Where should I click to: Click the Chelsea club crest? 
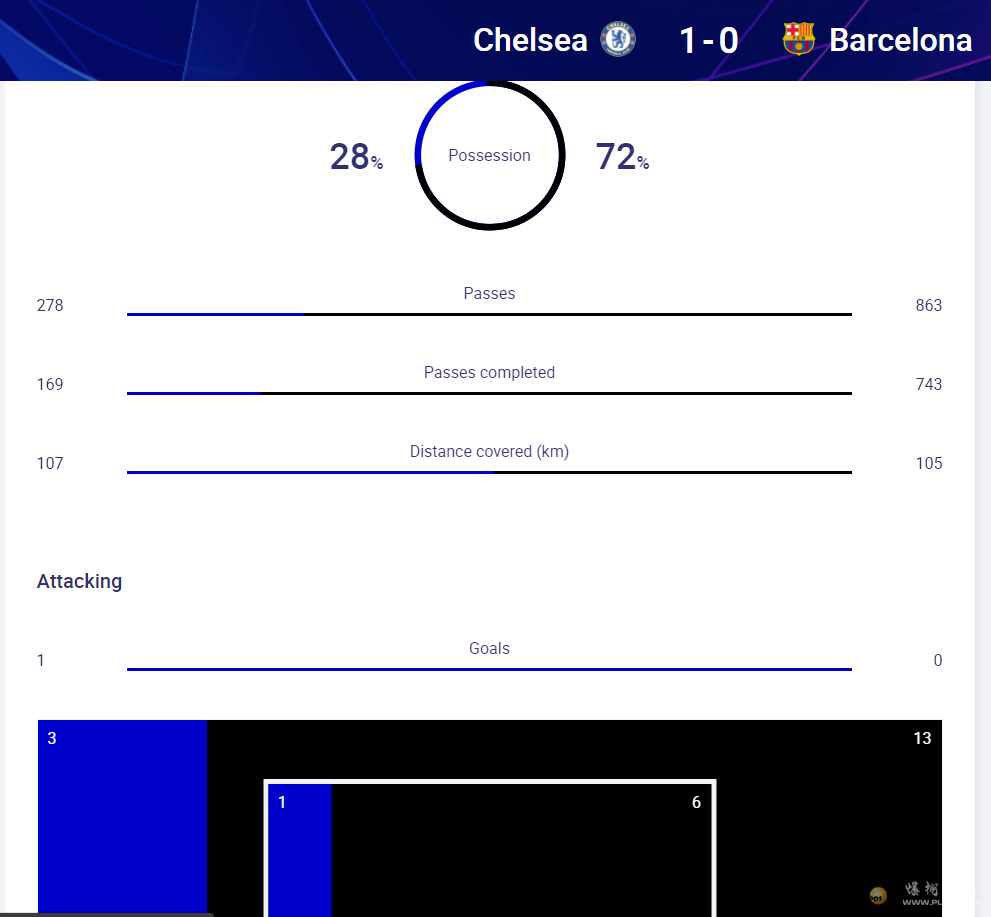click(x=618, y=40)
